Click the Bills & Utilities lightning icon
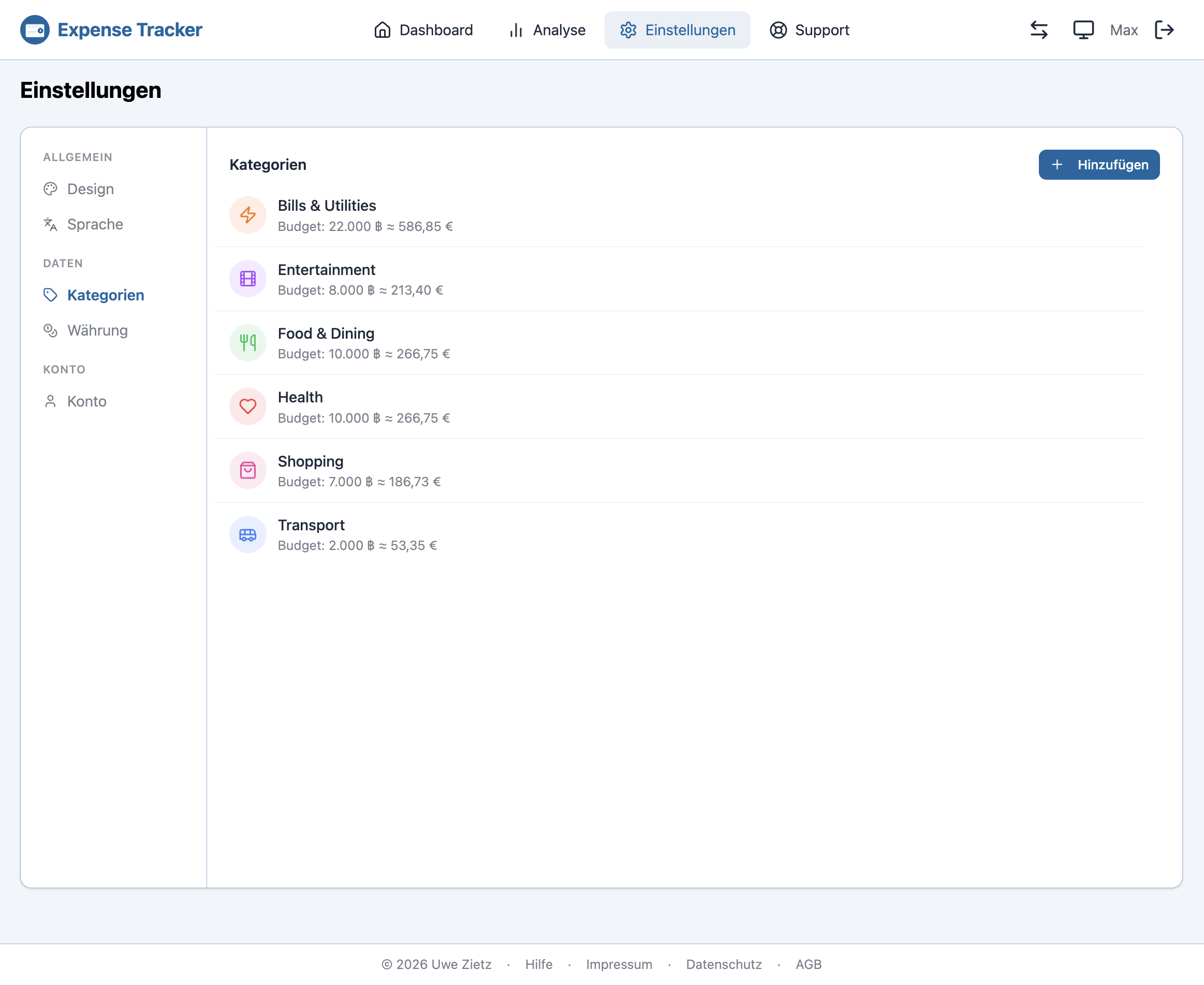 click(x=248, y=215)
